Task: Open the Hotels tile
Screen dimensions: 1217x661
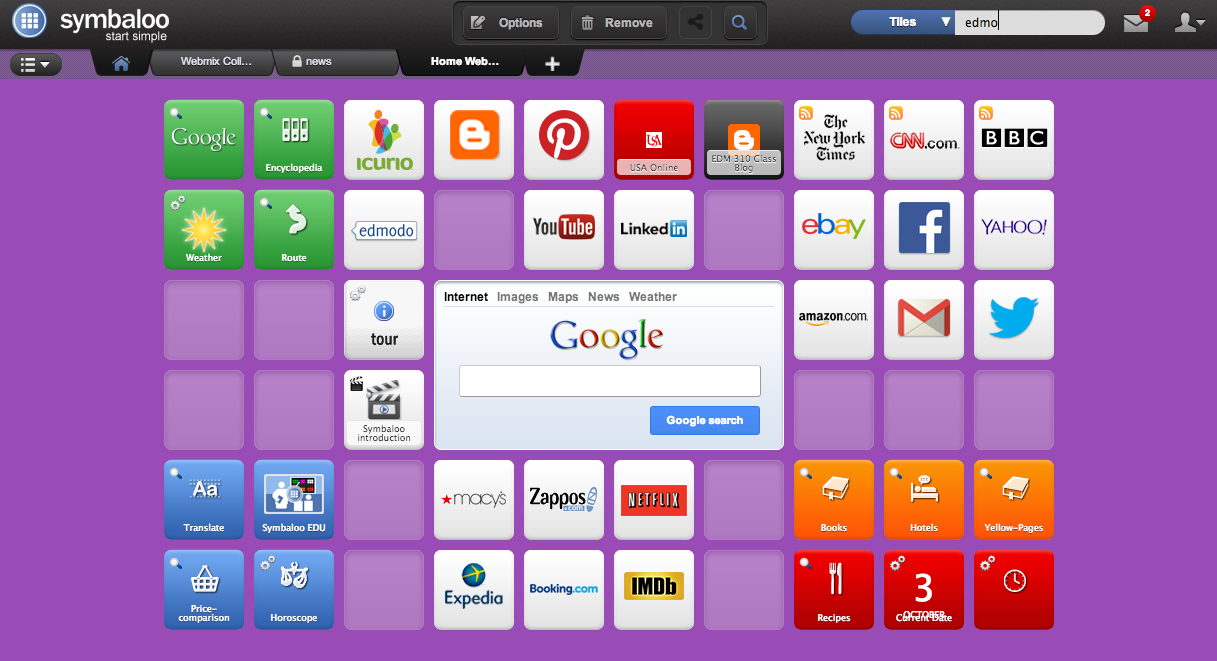Action: click(x=924, y=500)
